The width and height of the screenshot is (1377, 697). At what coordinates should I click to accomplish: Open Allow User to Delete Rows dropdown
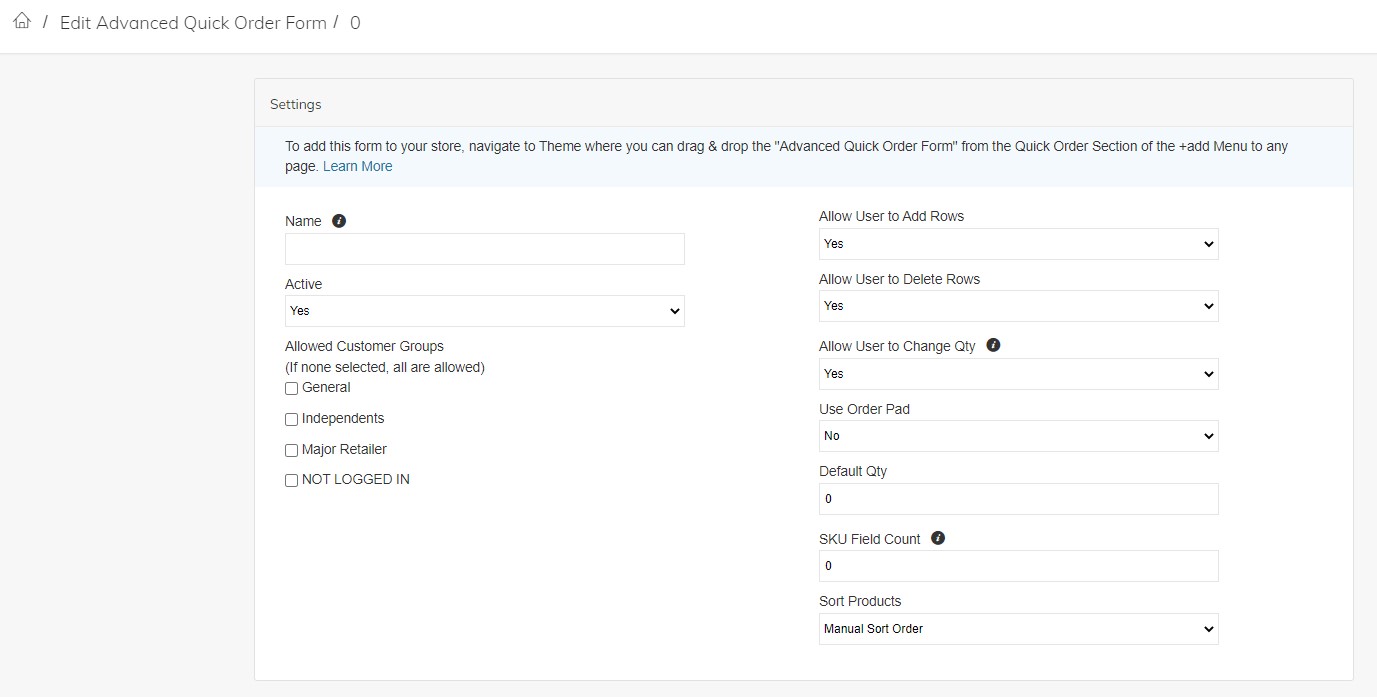coord(1018,306)
